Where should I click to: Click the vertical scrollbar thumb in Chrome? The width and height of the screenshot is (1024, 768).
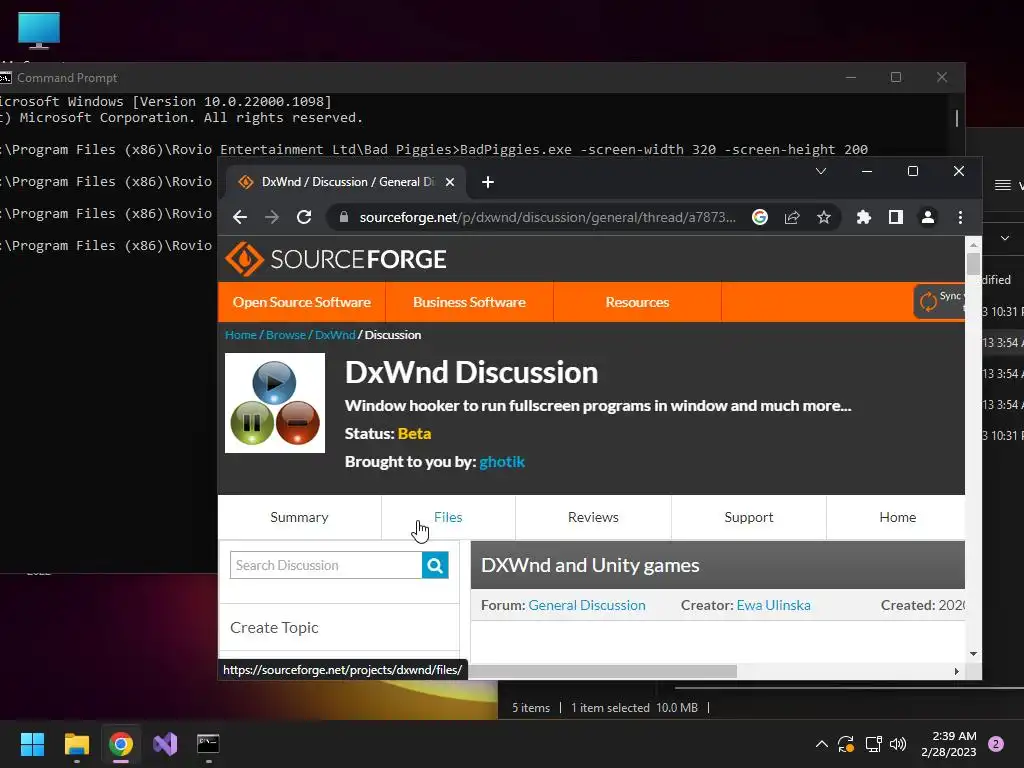pos(973,264)
